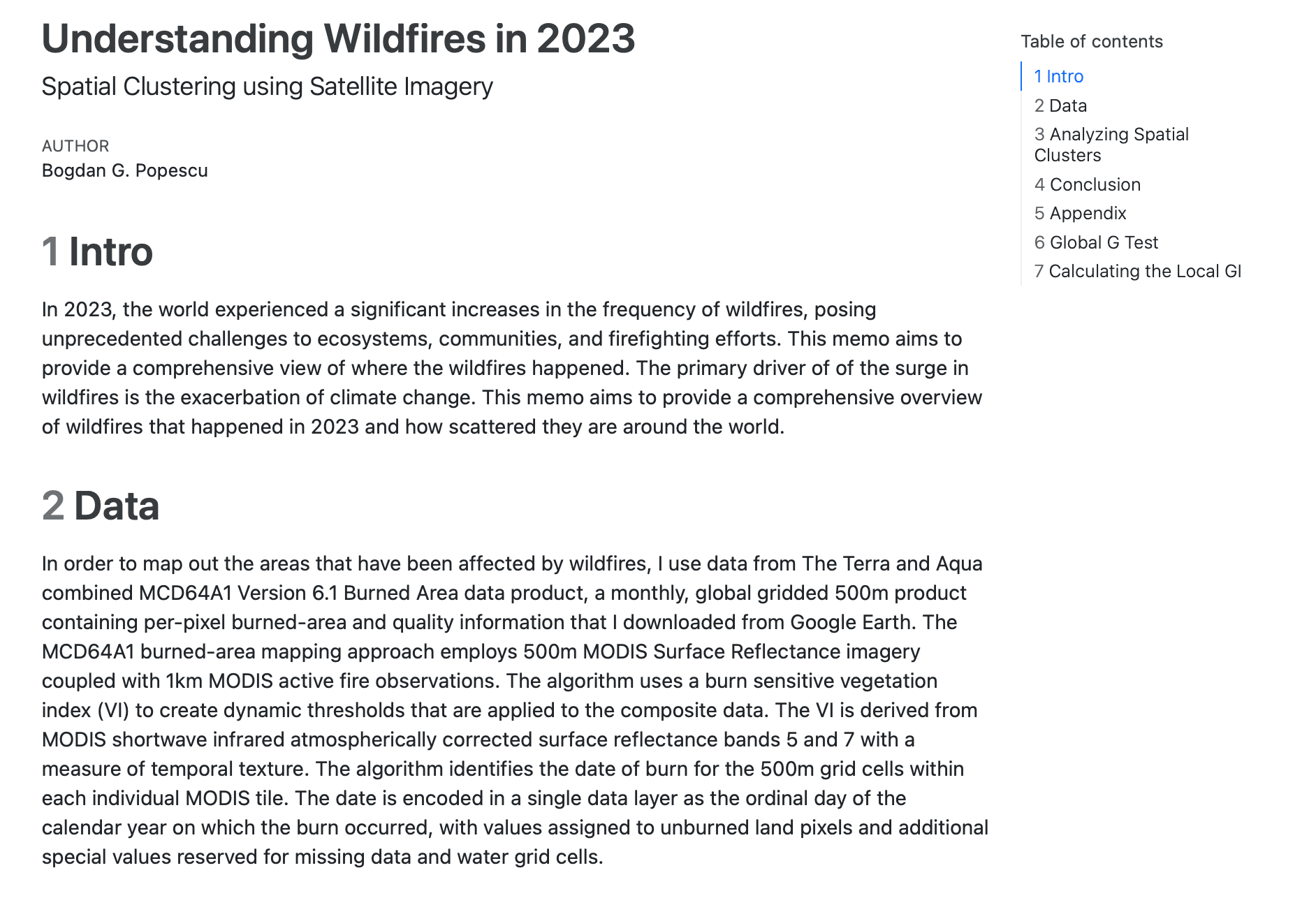Viewport: 1316px width, 898px height.
Task: Click the MODIS Surface Reflectance imagery text
Action: (x=752, y=652)
